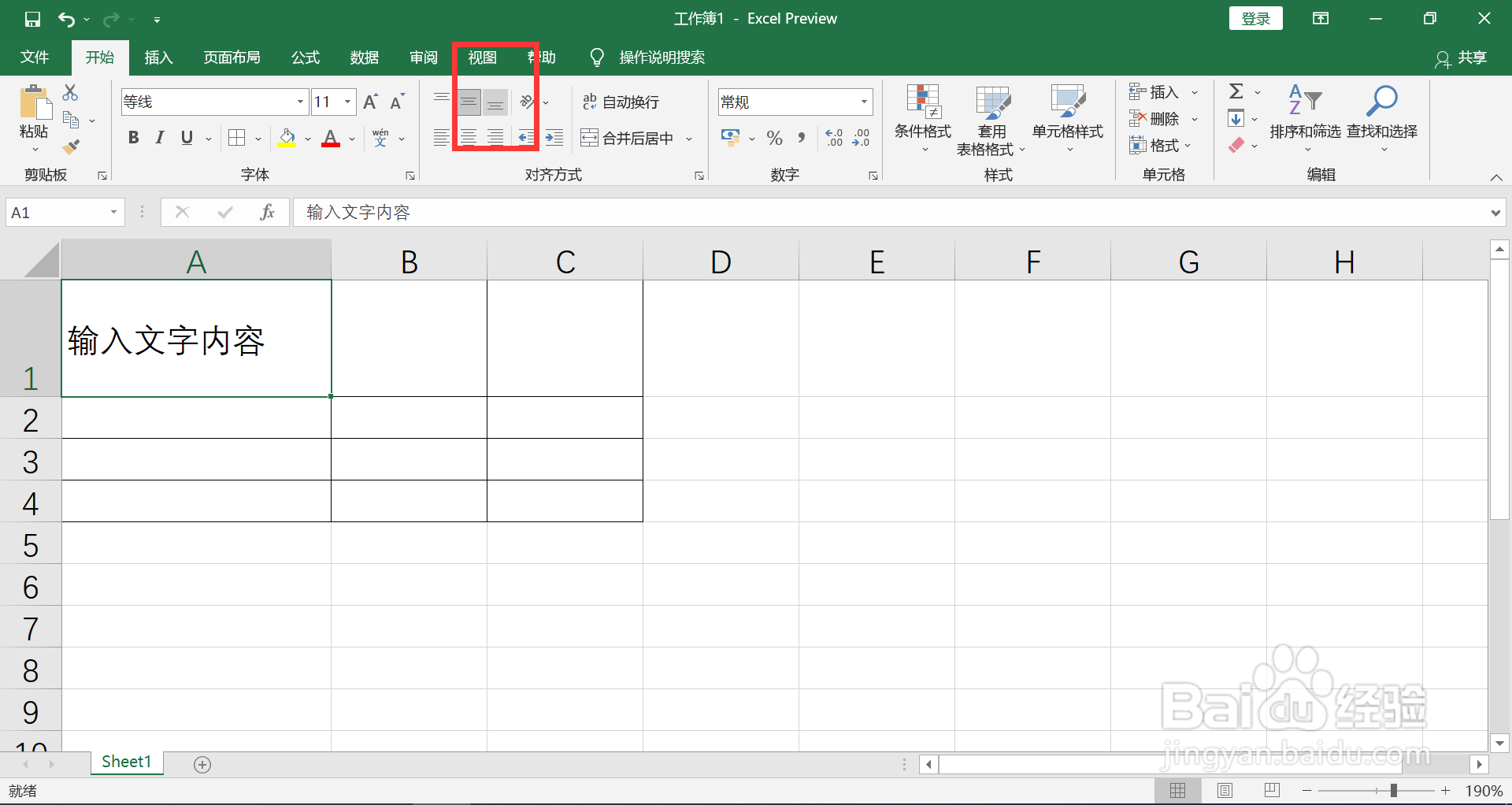Image resolution: width=1512 pixels, height=805 pixels.
Task: Open 单元格样式 cell styles
Action: click(x=1068, y=119)
